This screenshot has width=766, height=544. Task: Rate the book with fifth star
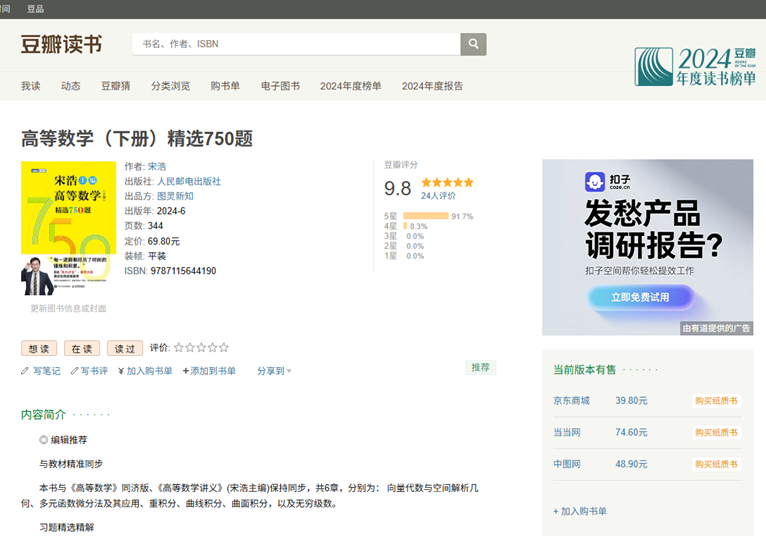[x=224, y=348]
